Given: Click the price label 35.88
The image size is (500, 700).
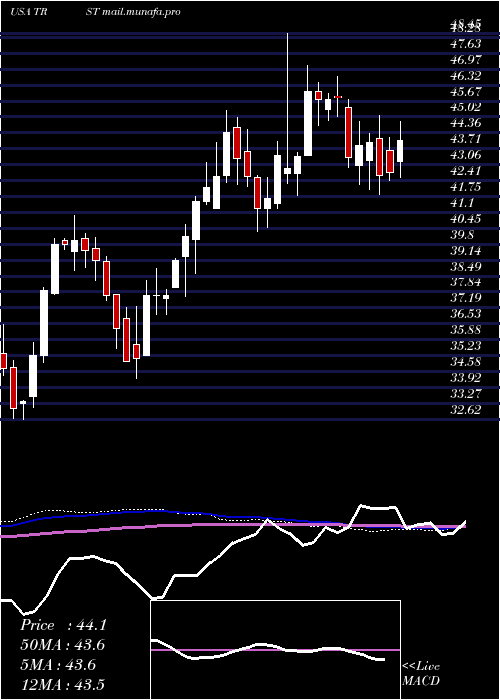Looking at the screenshot, I should point(466,329).
